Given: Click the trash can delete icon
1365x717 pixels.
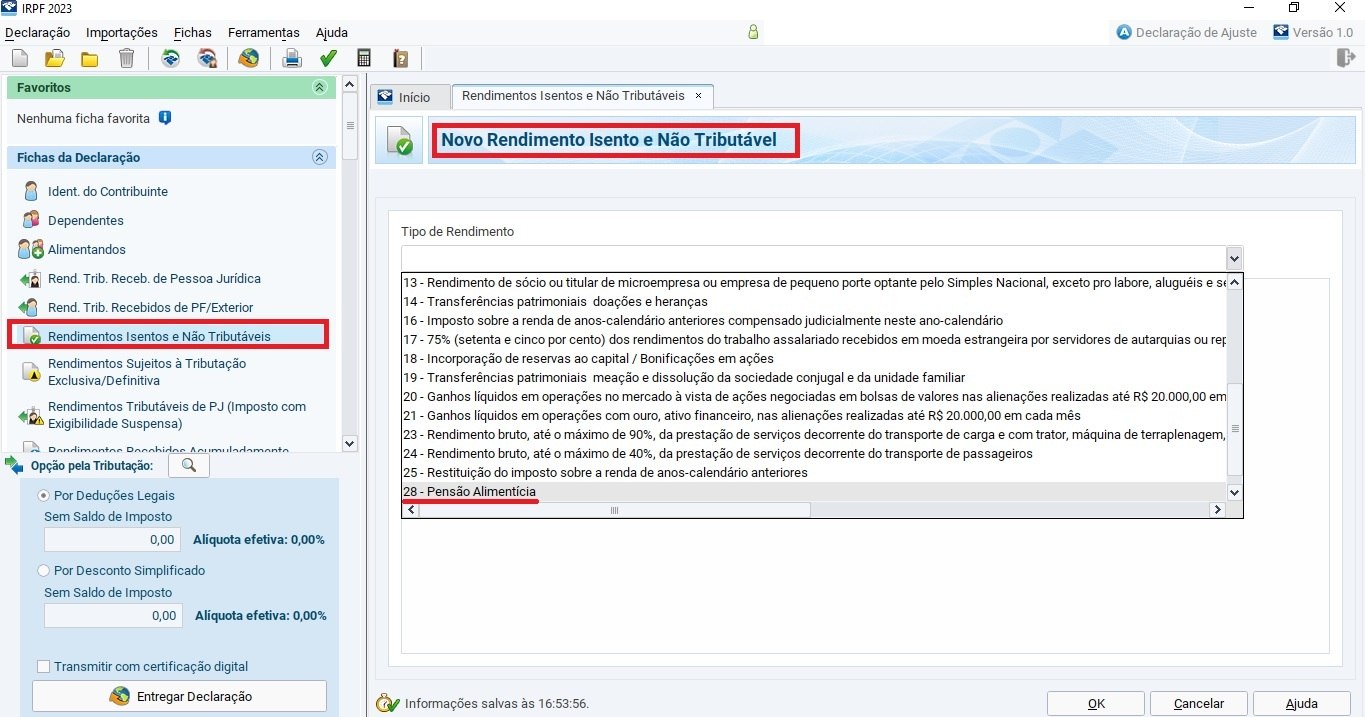Looking at the screenshot, I should pyautogui.click(x=126, y=59).
